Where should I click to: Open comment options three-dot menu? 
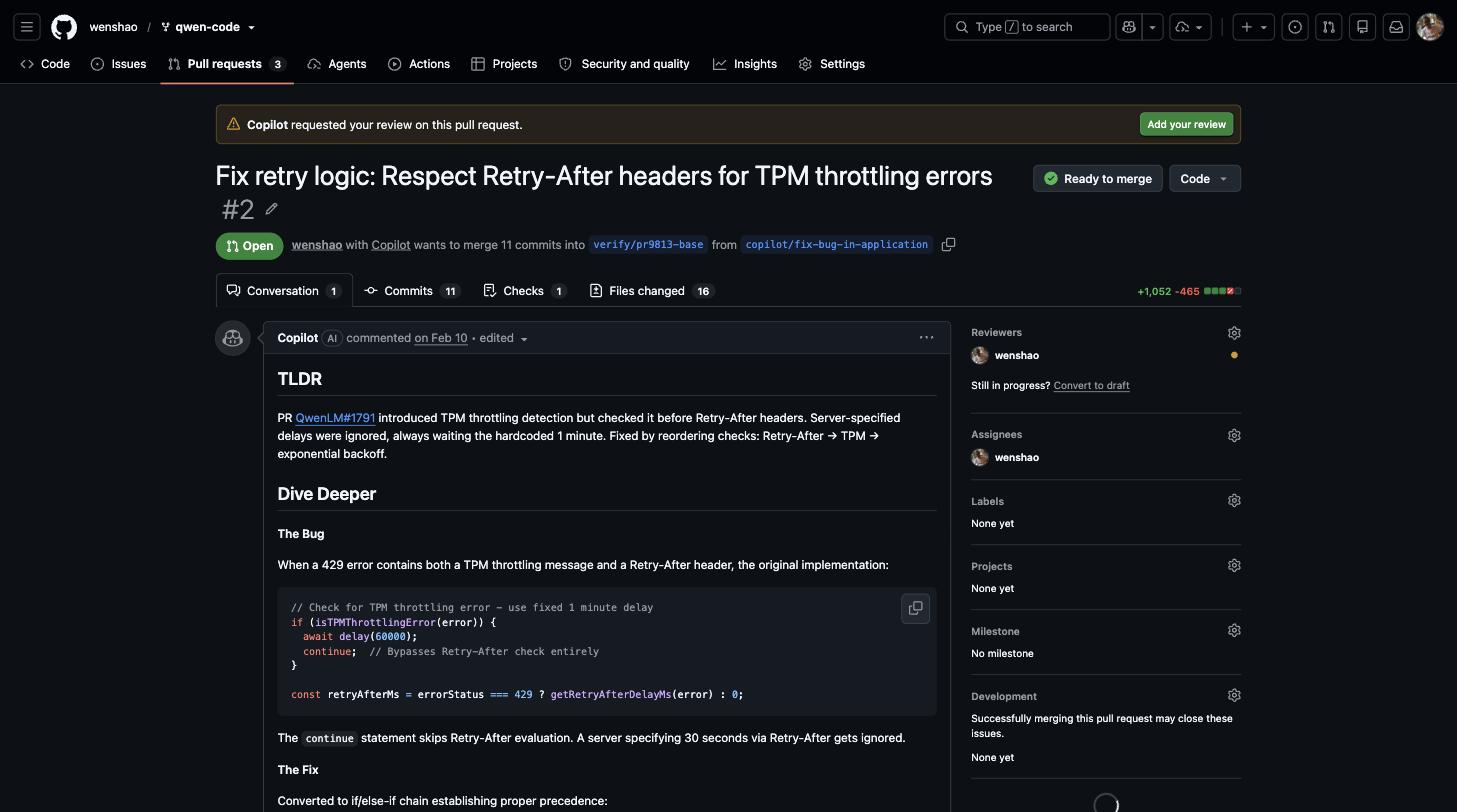tap(926, 338)
